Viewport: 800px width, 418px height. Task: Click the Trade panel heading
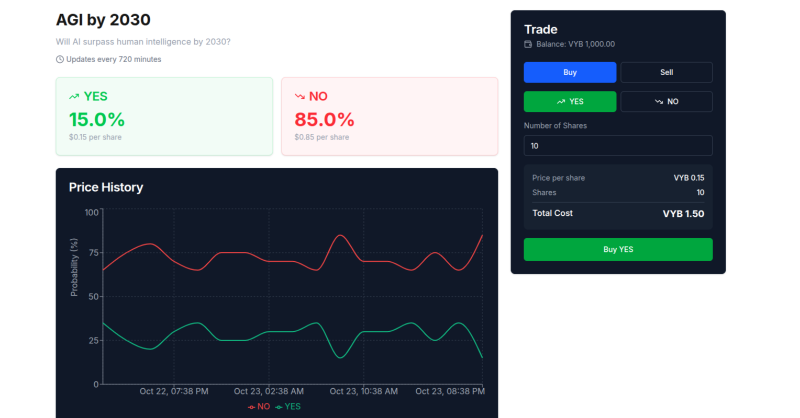tap(541, 30)
